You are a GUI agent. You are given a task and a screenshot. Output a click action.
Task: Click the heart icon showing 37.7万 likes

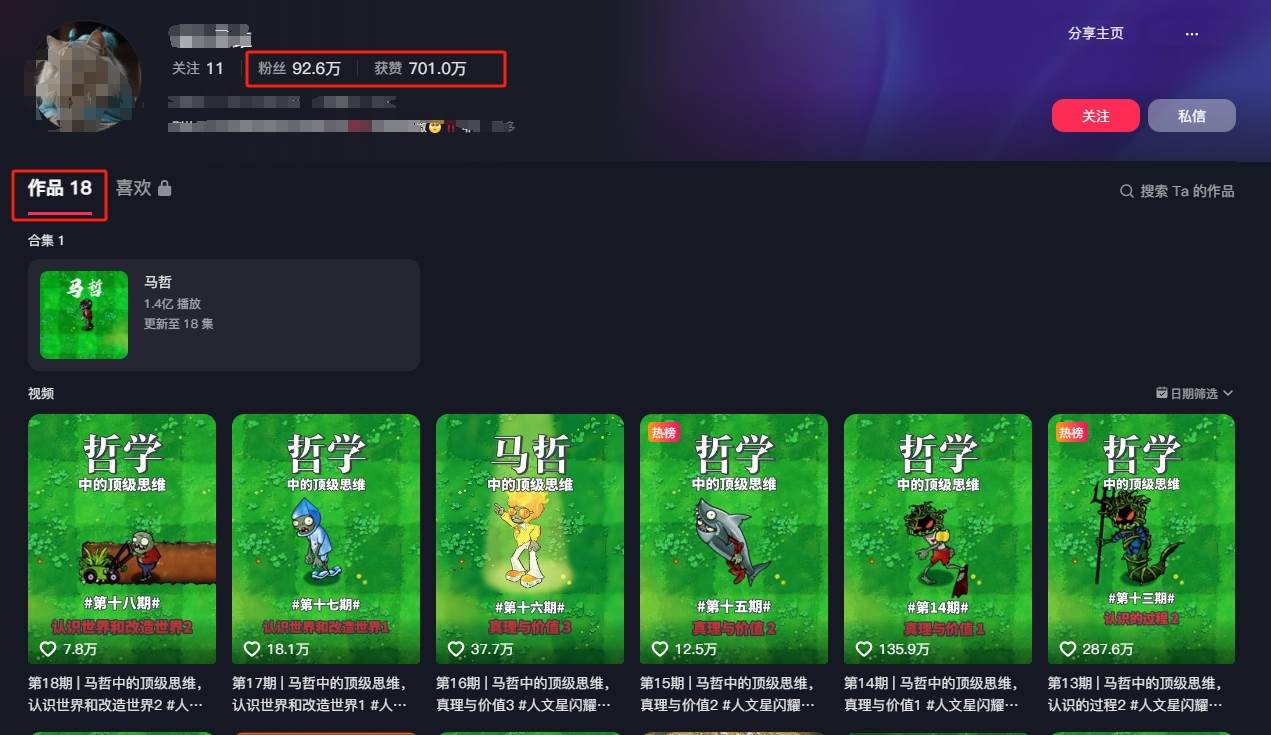click(x=455, y=649)
